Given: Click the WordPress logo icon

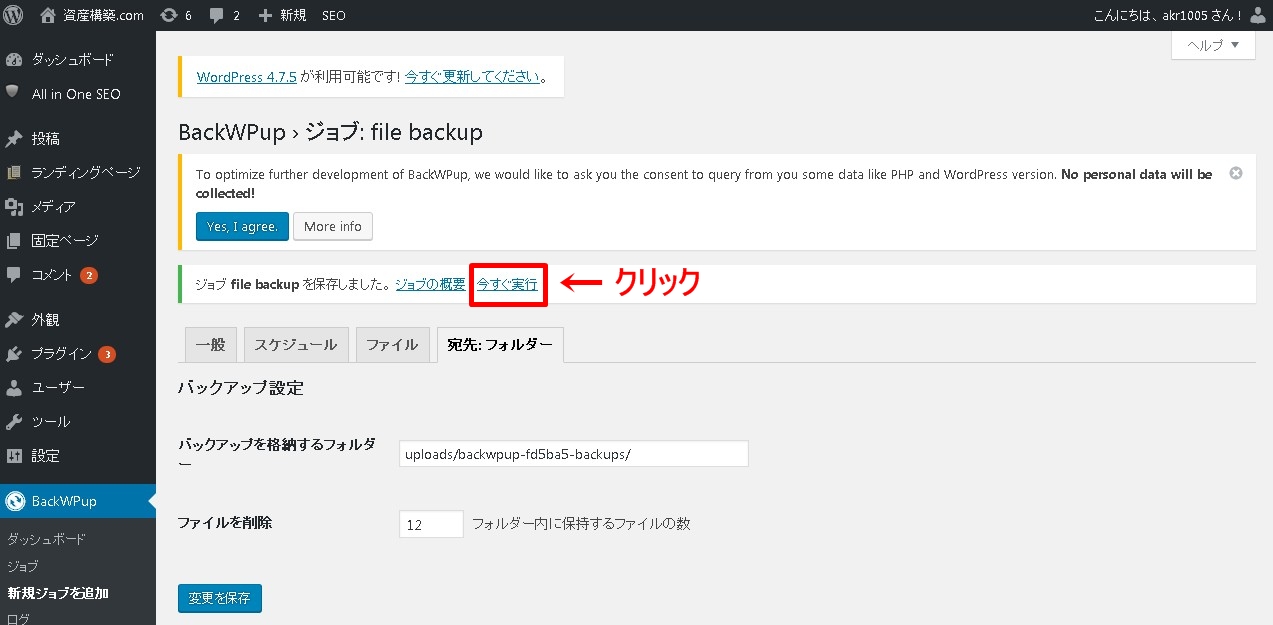Looking at the screenshot, I should [x=14, y=15].
